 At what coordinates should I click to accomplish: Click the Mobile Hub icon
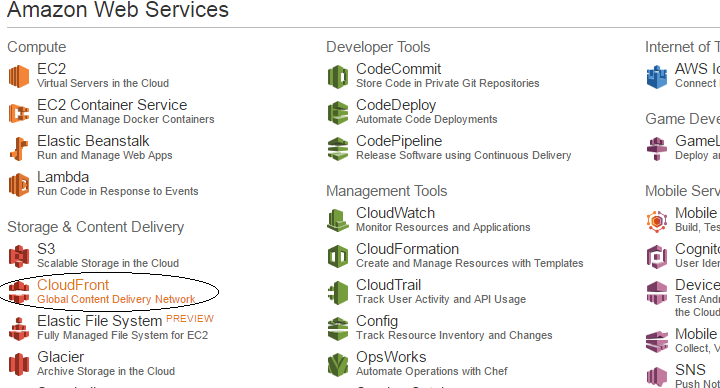point(657,221)
